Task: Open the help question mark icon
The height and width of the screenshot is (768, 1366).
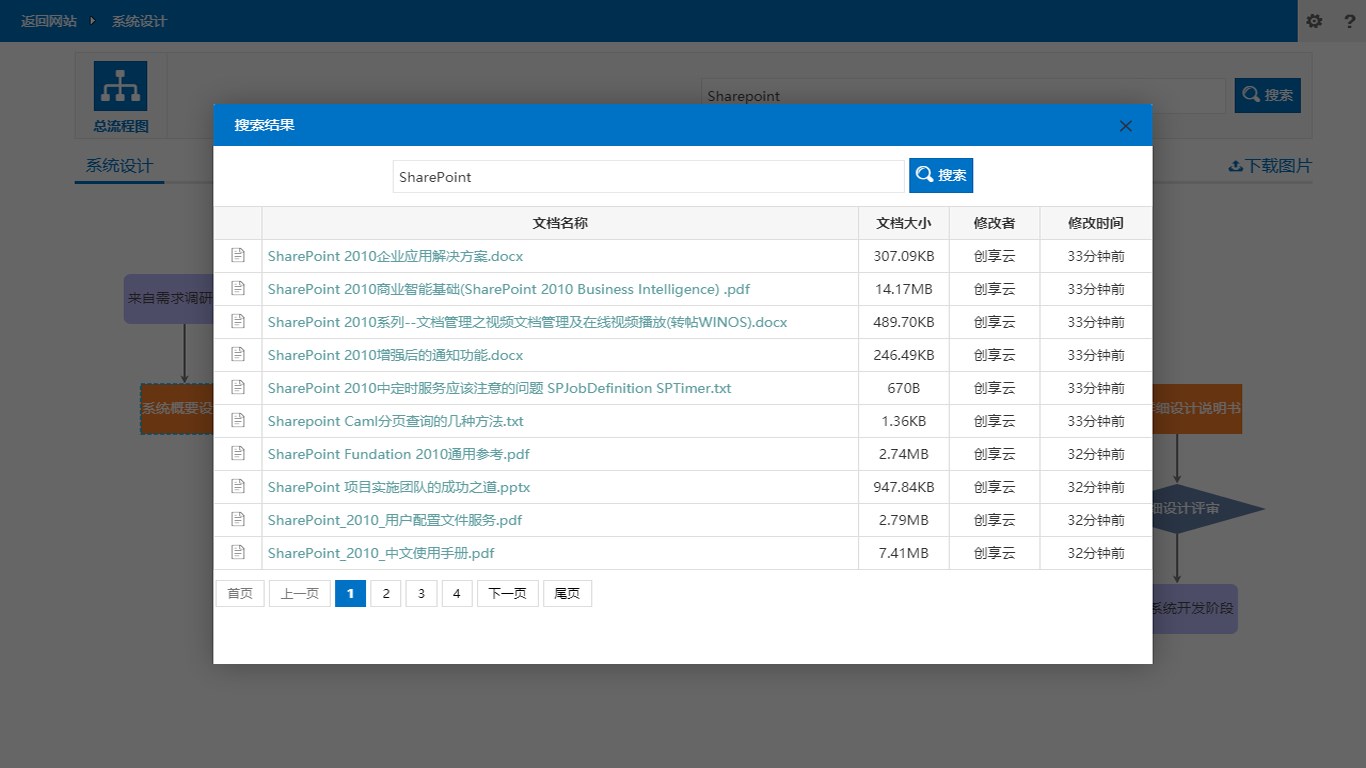Action: pyautogui.click(x=1349, y=21)
